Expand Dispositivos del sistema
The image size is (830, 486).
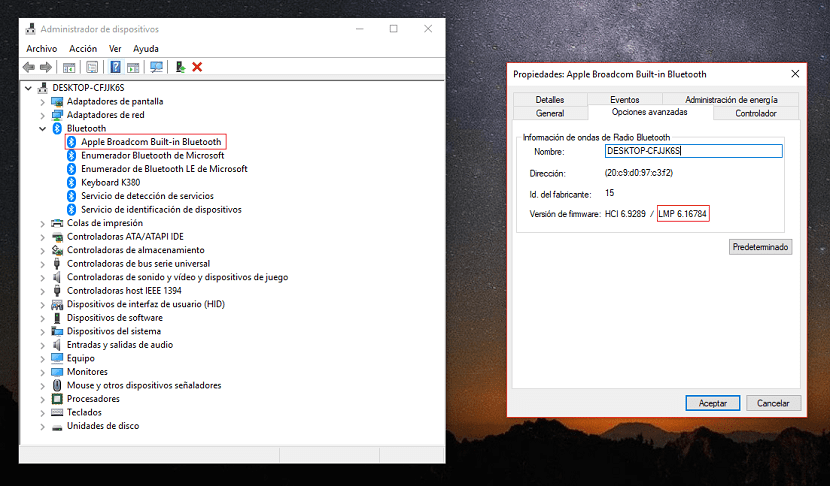[42, 332]
